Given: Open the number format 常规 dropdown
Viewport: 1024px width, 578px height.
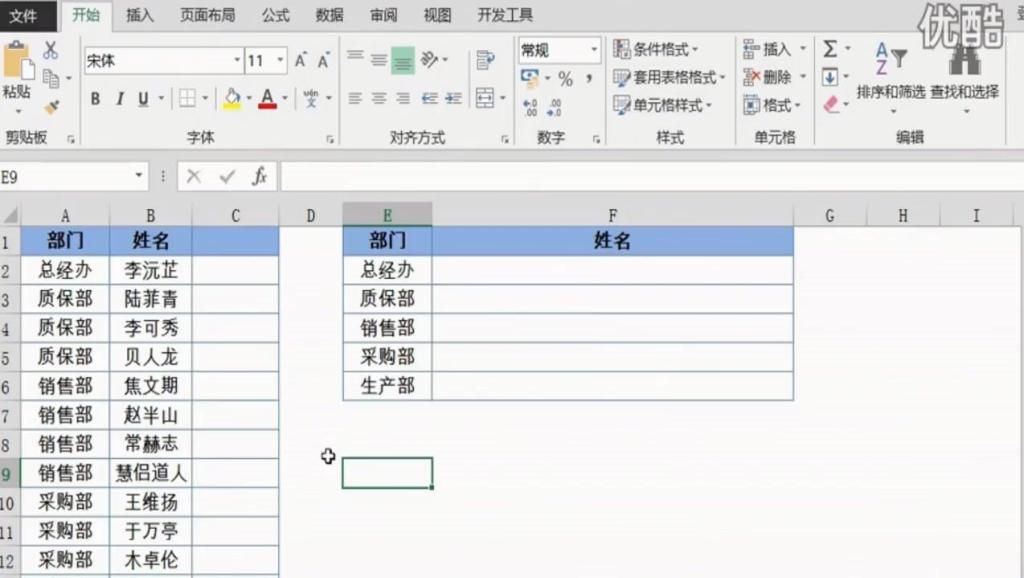Looking at the screenshot, I should pyautogui.click(x=594, y=50).
